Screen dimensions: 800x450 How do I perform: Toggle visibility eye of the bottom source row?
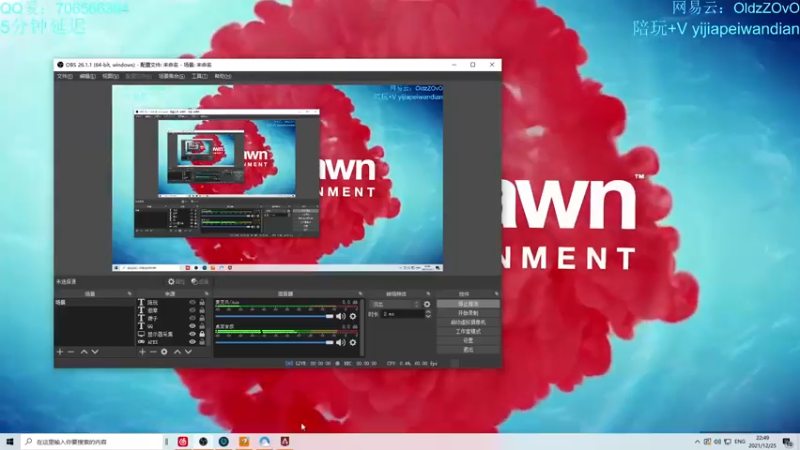point(192,342)
